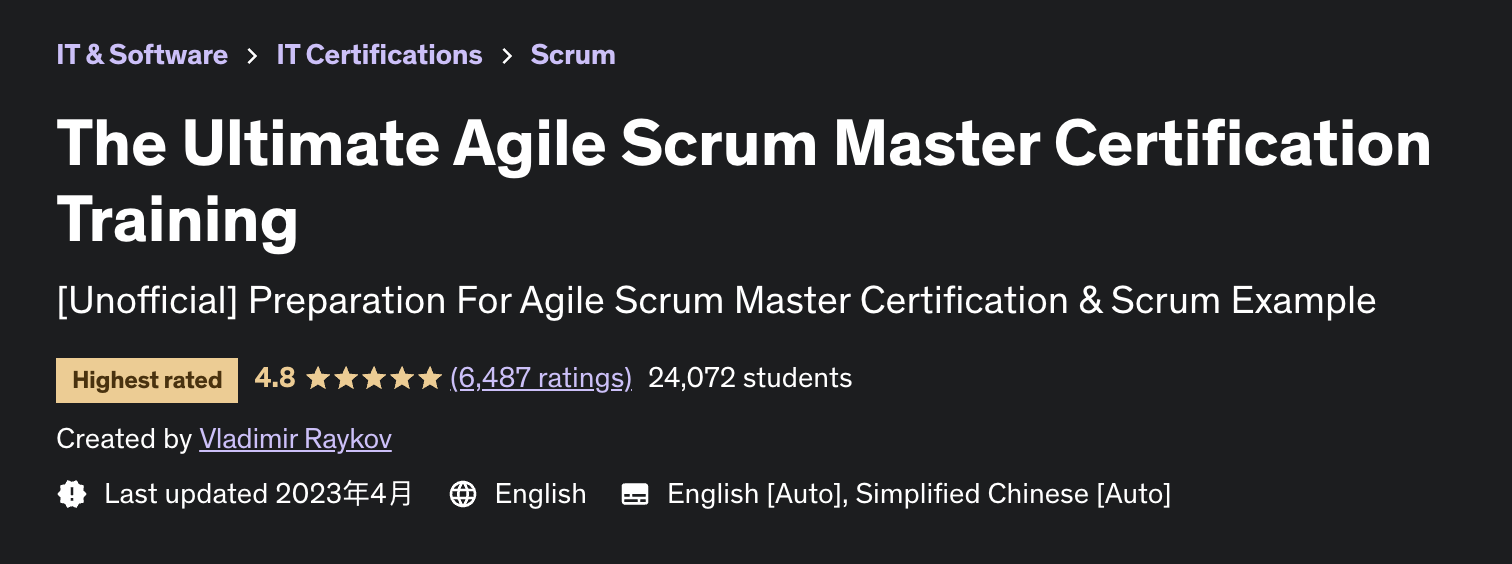Click the Last updated 2023 date text
This screenshot has width=1512, height=564.
click(x=258, y=494)
